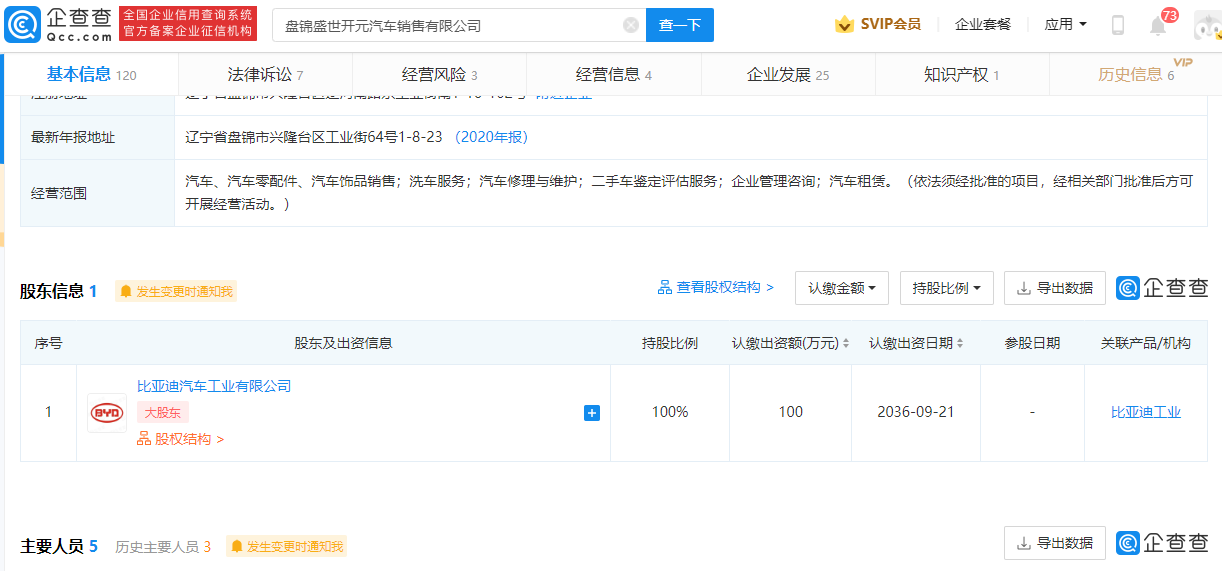Enable 发生变更时通知我 for 股东信息

176,292
